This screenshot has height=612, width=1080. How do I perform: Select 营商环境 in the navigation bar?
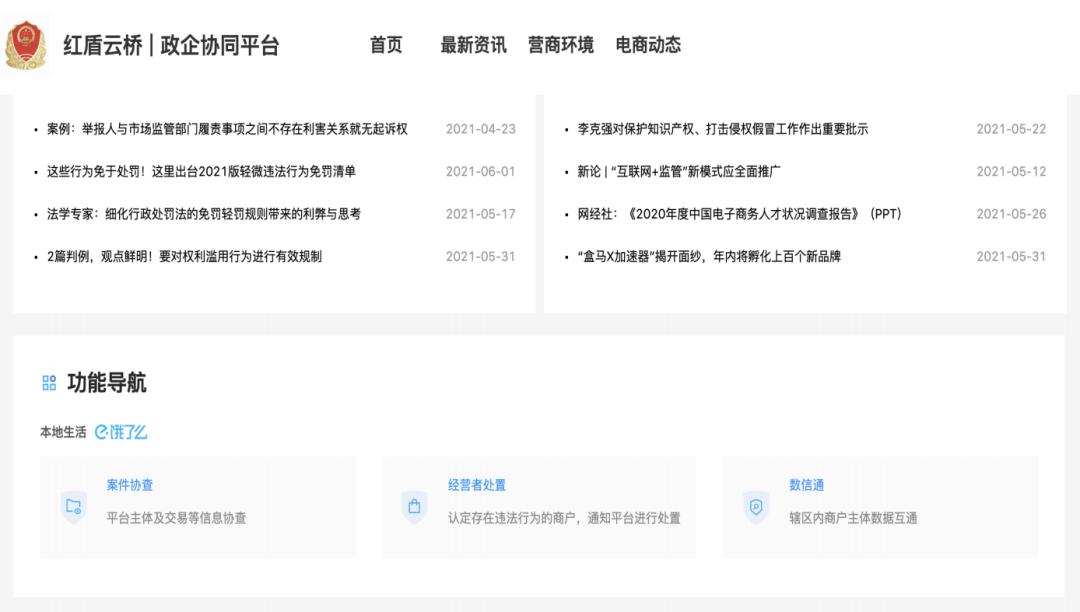(560, 45)
